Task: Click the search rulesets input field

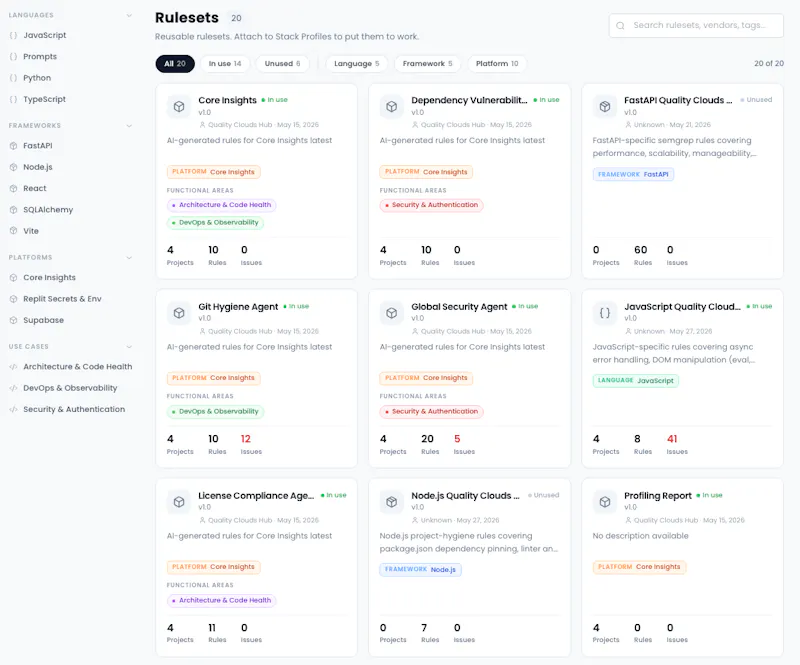Action: point(696,26)
